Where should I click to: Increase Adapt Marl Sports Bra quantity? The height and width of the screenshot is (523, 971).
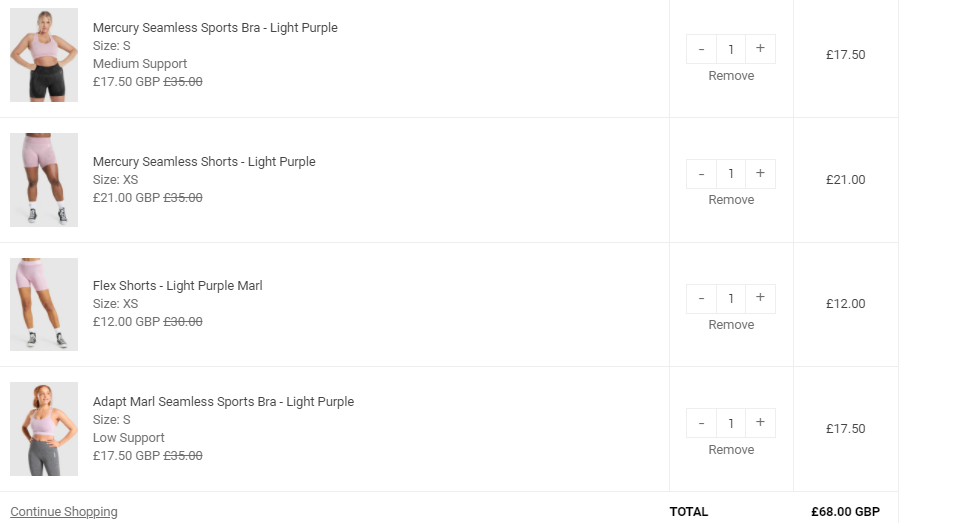[760, 423]
